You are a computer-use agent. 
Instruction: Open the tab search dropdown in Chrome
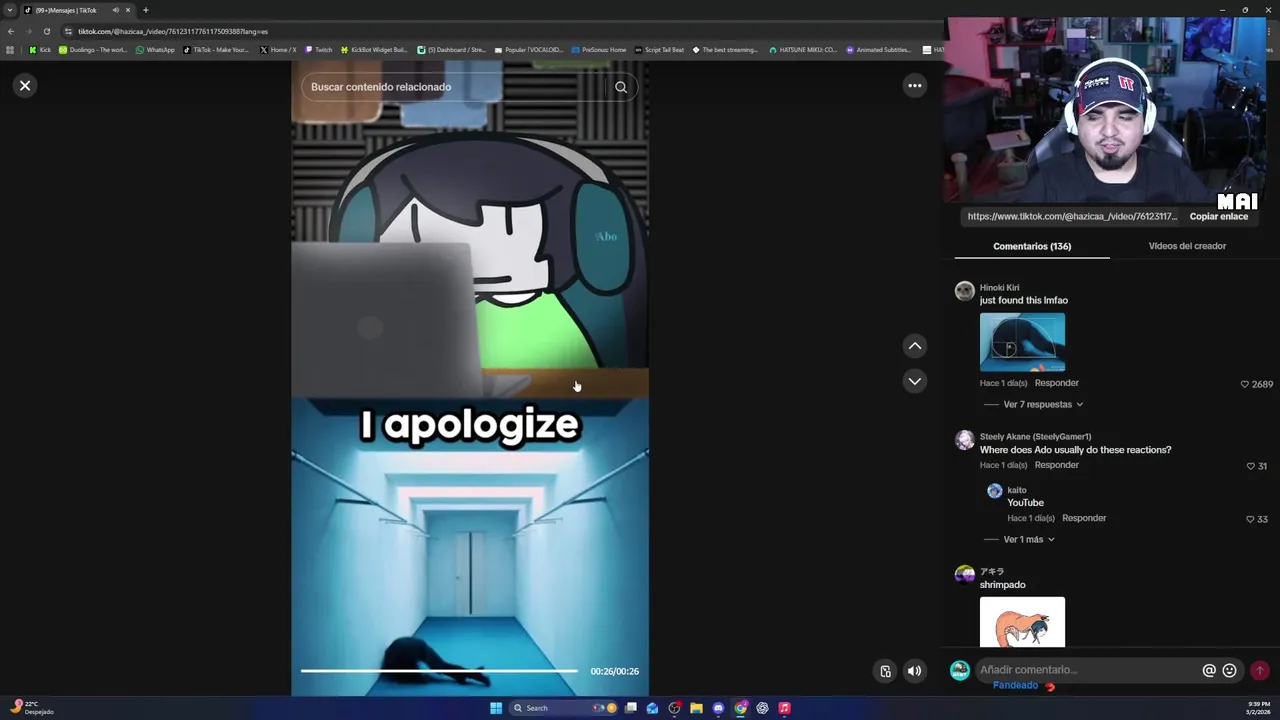click(x=10, y=10)
